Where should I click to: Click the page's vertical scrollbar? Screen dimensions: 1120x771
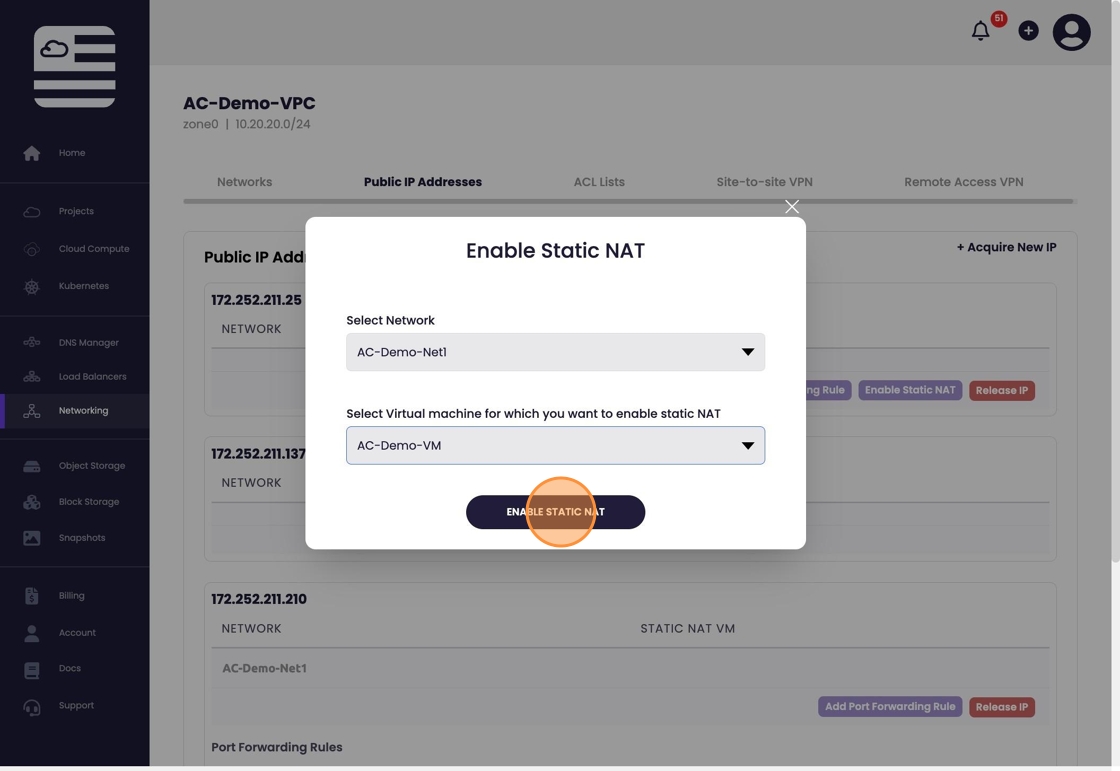pyautogui.click(x=1115, y=300)
